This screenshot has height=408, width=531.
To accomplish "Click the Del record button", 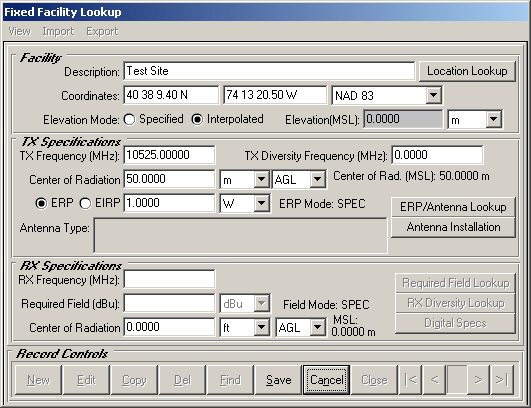I will (x=183, y=380).
